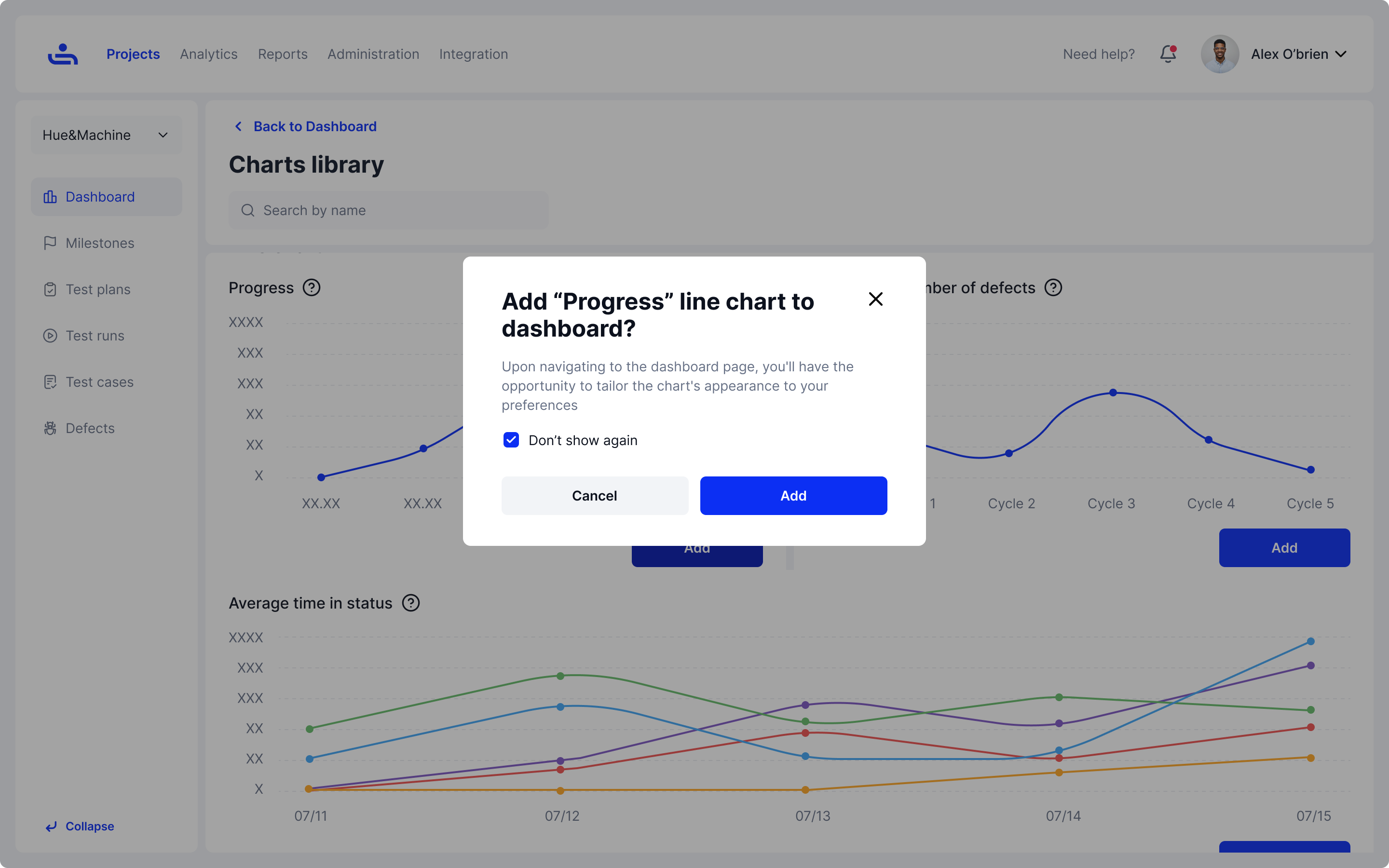The image size is (1389, 868).
Task: Open Hue&Machine project dropdown
Action: point(107,135)
